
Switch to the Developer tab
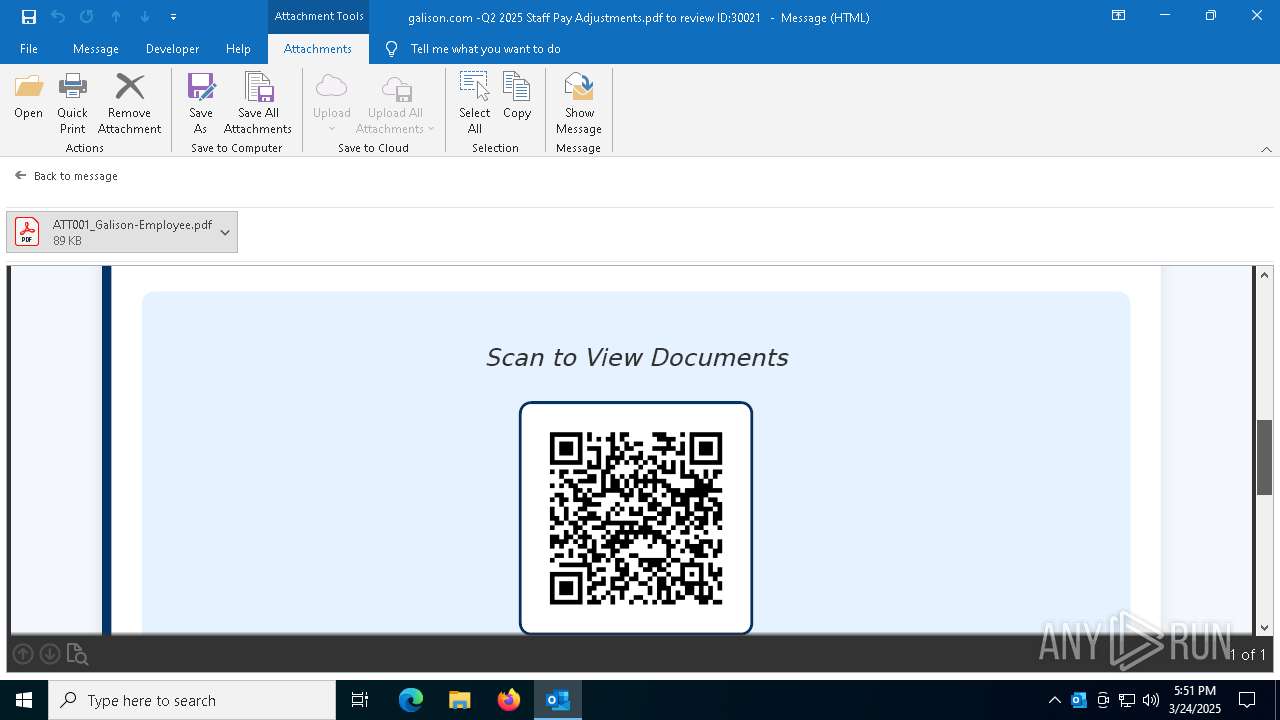(172, 49)
